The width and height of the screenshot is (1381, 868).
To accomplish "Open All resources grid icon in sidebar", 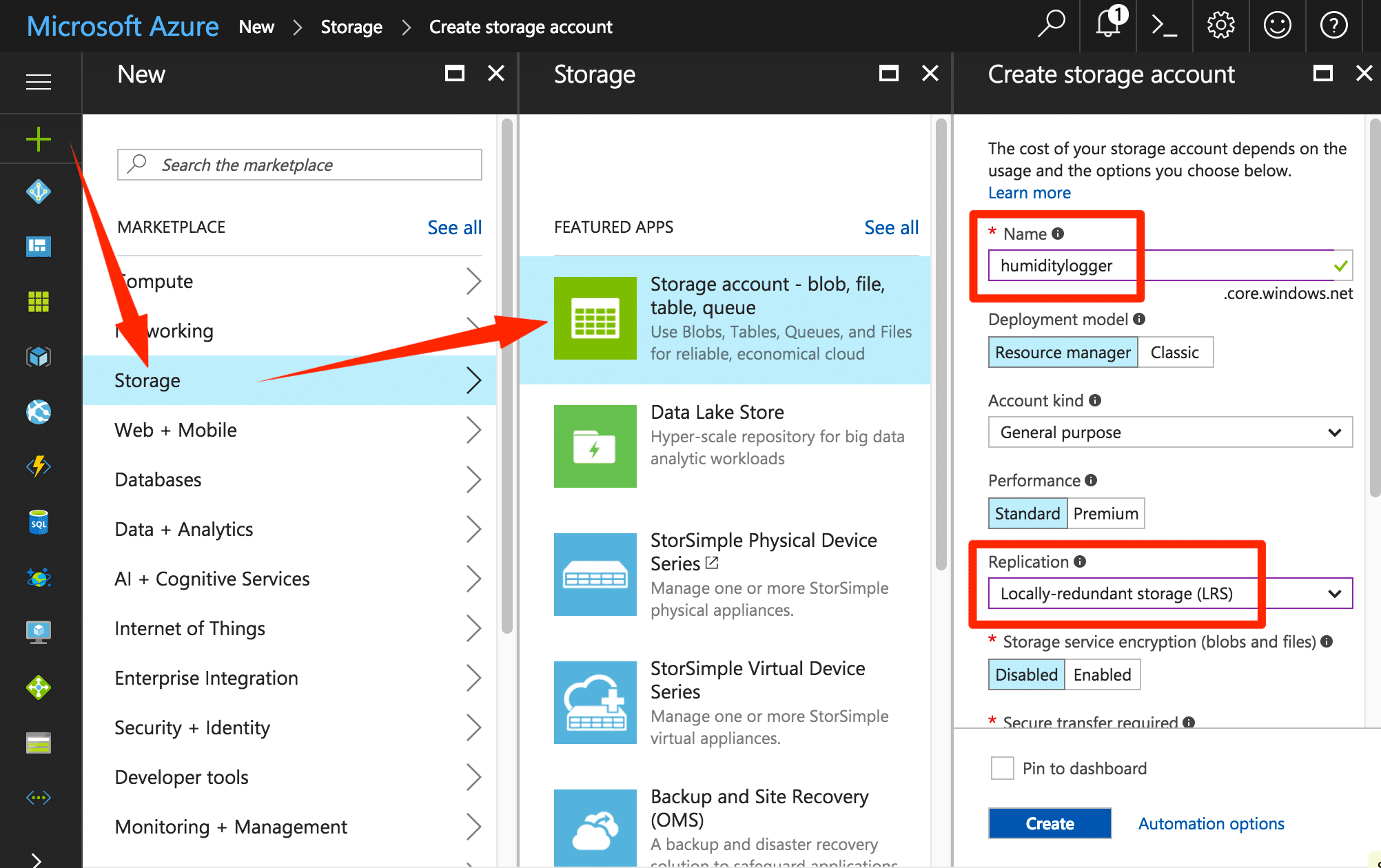I will click(x=39, y=301).
